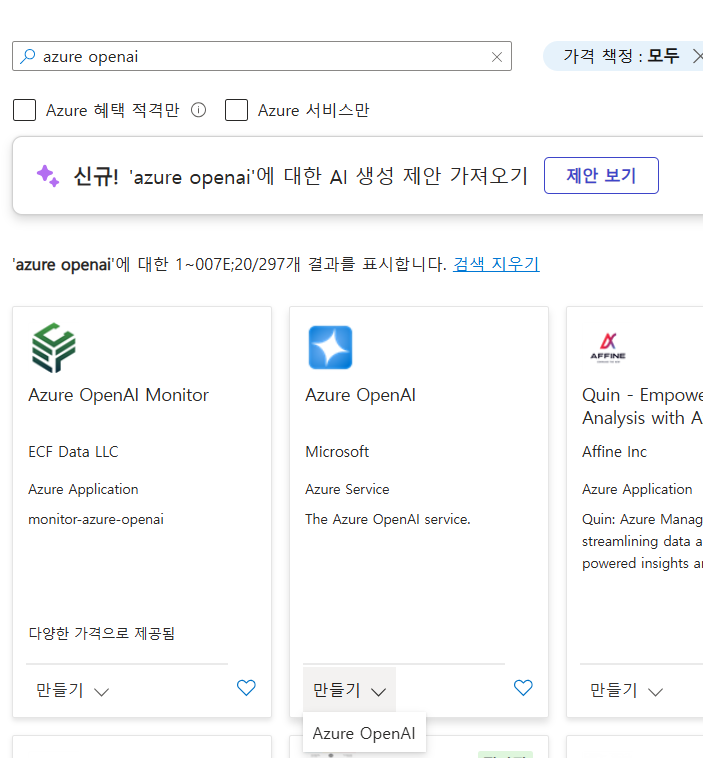Click the Azure OpenAI blue star icon
The height and width of the screenshot is (758, 703).
coord(330,348)
